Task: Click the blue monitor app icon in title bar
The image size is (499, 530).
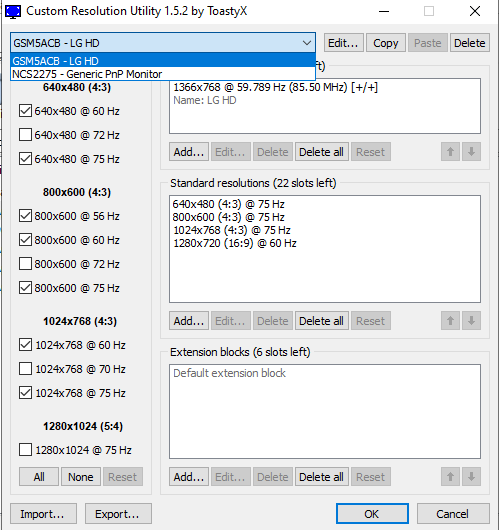Action: [13, 11]
